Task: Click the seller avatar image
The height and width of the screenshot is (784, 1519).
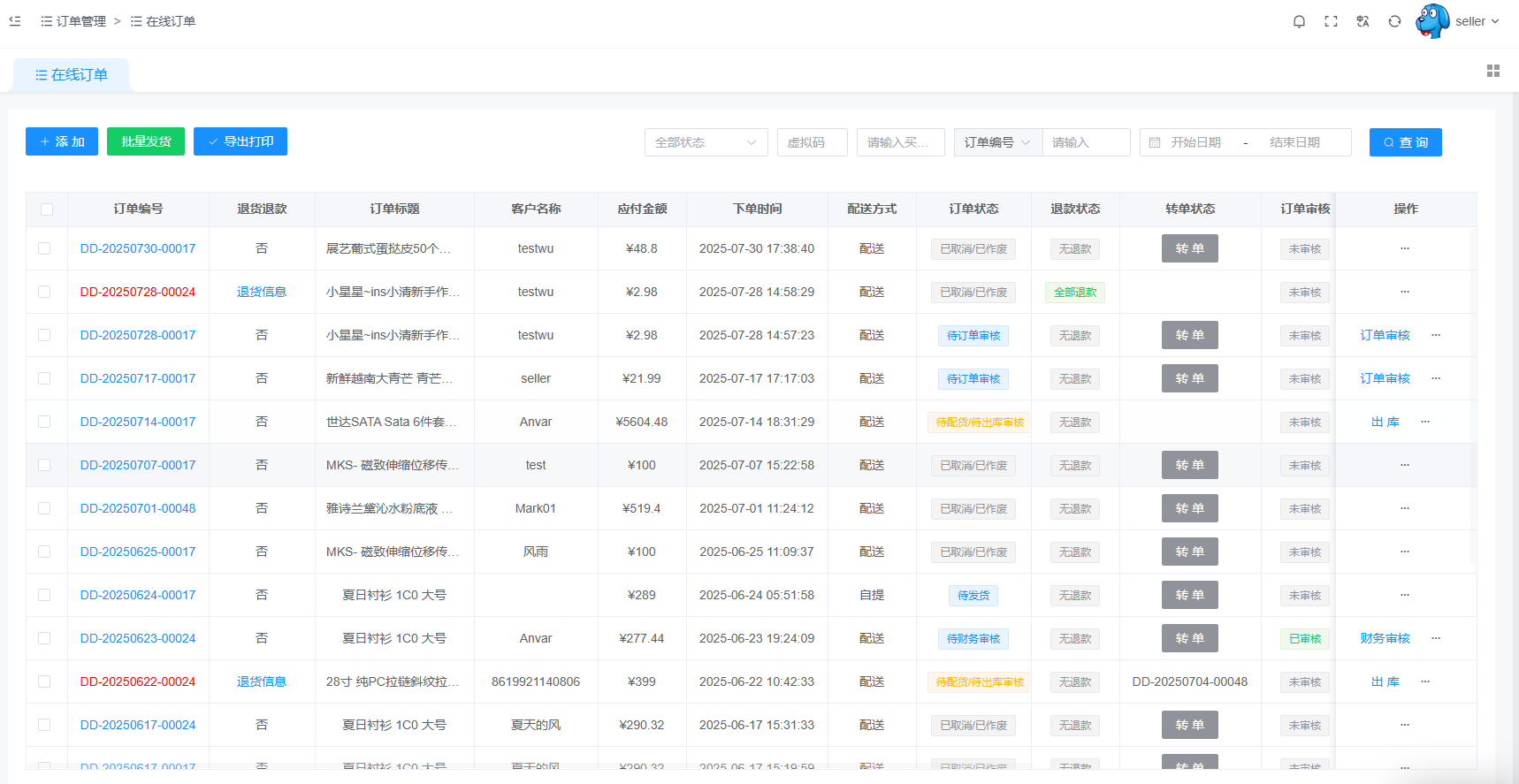Action: [x=1432, y=21]
